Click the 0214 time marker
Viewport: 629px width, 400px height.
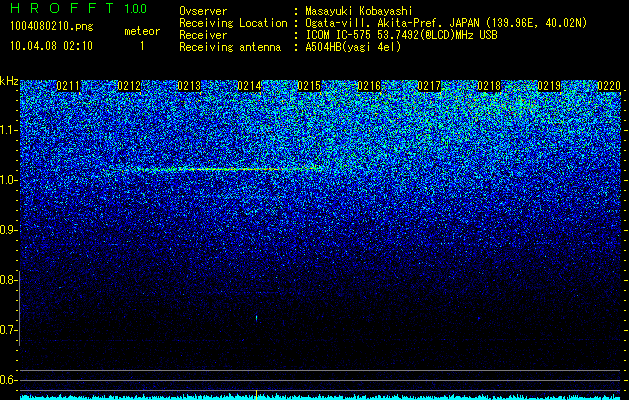[x=249, y=86]
